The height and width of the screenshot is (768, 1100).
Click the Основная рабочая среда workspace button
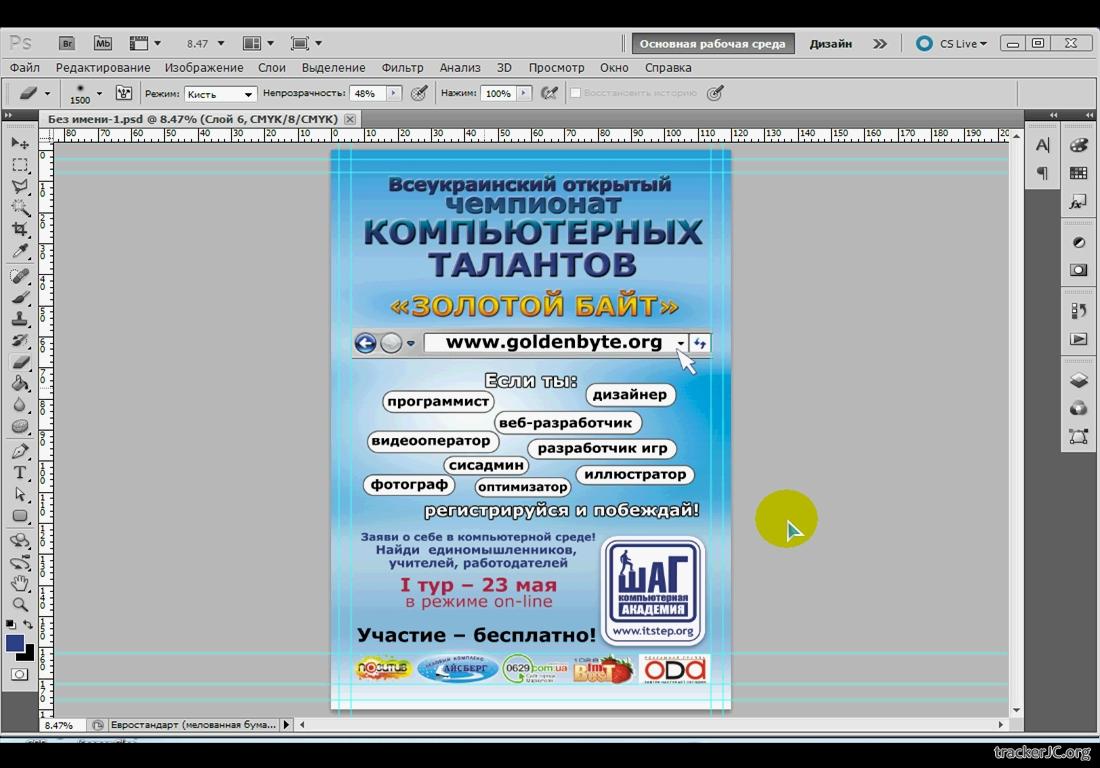point(713,44)
